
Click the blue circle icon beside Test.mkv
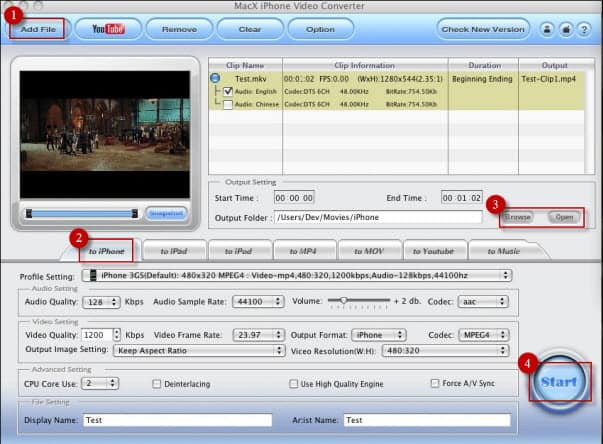pyautogui.click(x=215, y=78)
